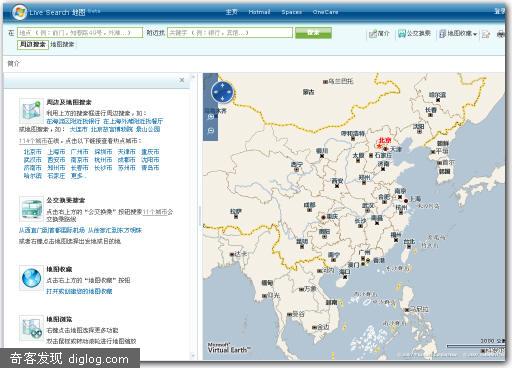This screenshot has width=512, height=368.
Task: Click the 曼谷 marker on the map
Action: point(289,314)
